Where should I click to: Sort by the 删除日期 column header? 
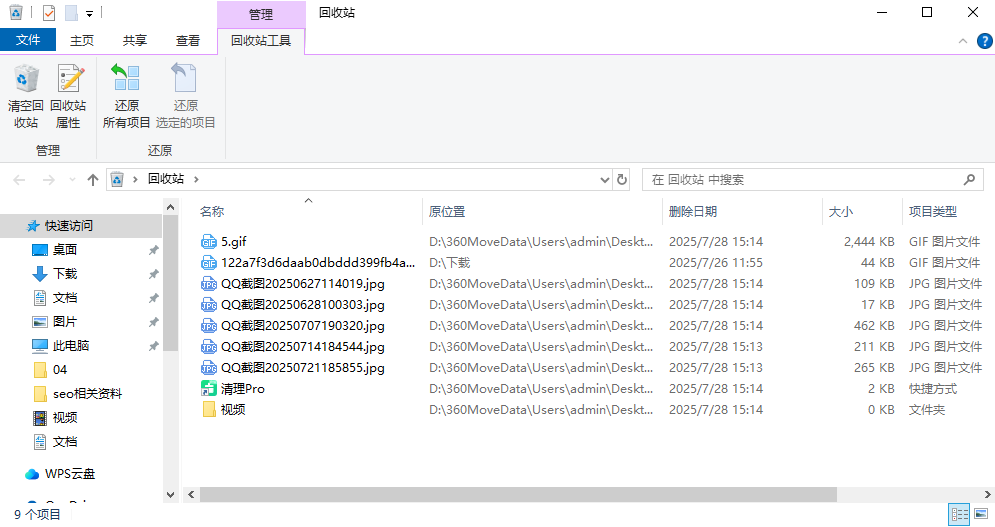click(x=692, y=212)
